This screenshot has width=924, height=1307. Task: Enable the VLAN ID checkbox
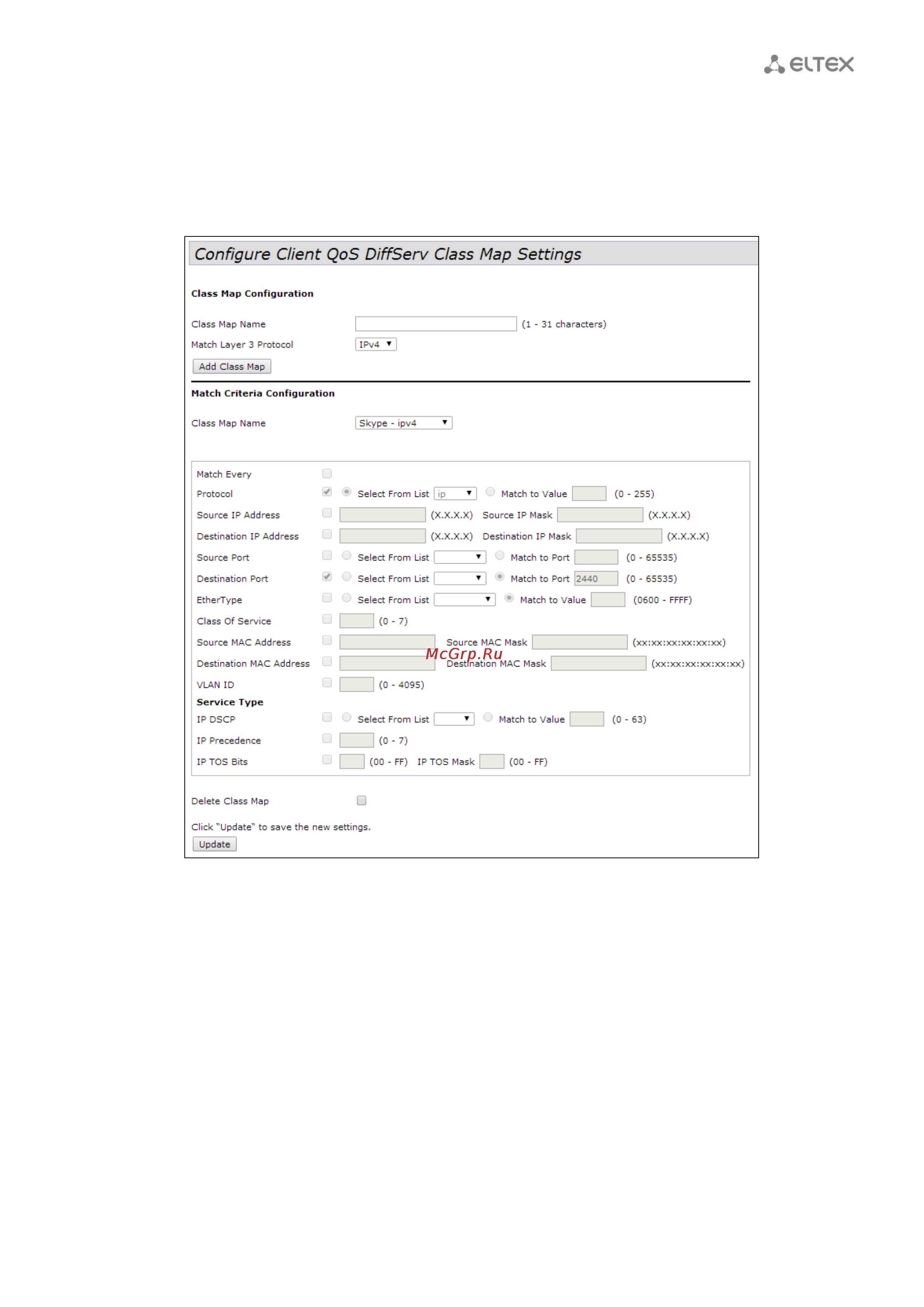tap(327, 682)
